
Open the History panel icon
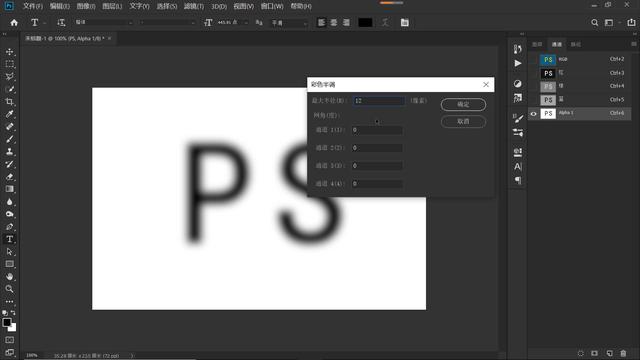(x=518, y=49)
